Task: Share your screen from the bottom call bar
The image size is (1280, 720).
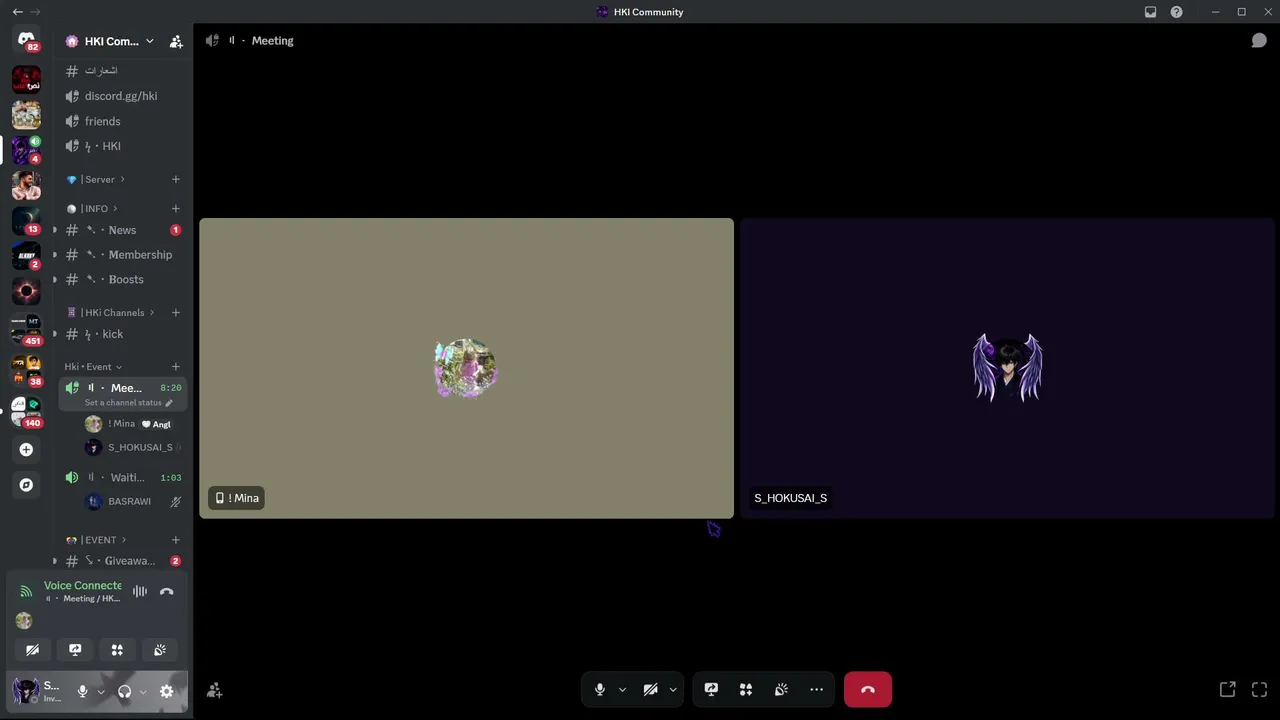Action: pos(711,689)
